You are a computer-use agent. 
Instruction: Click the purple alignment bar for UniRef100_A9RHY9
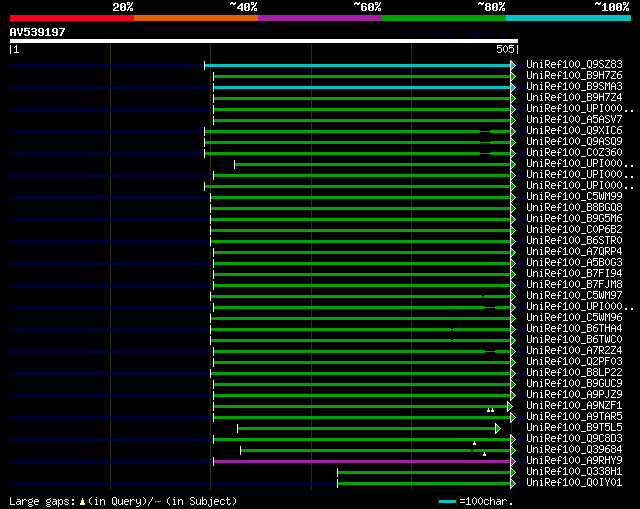(362, 462)
